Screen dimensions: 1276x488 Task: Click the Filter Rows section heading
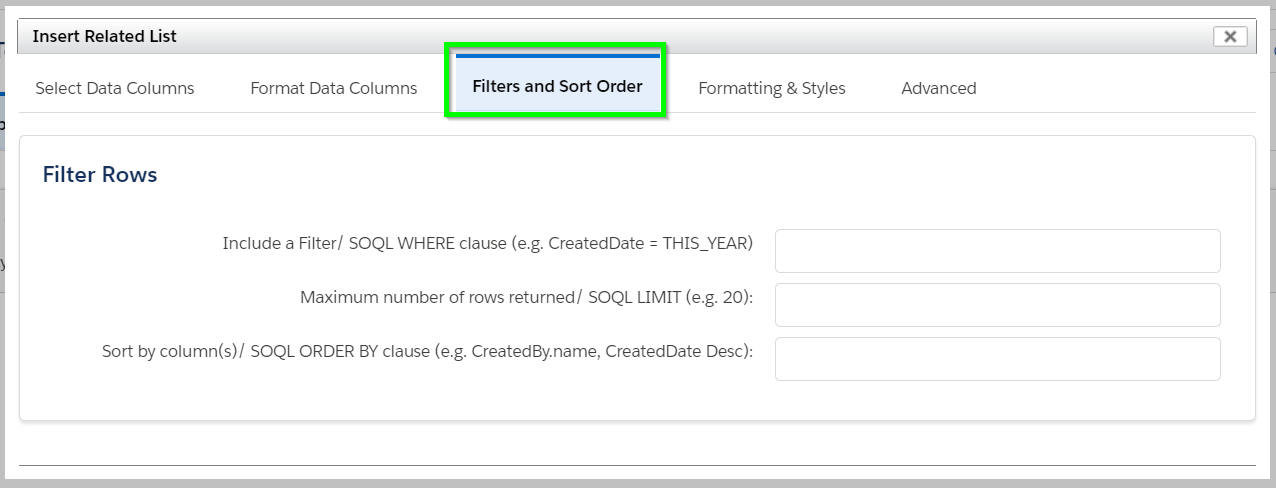(100, 175)
